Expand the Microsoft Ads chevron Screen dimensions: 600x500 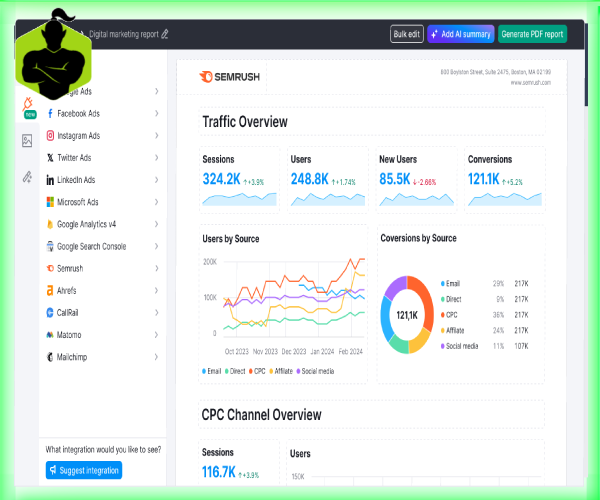pyautogui.click(x=157, y=202)
